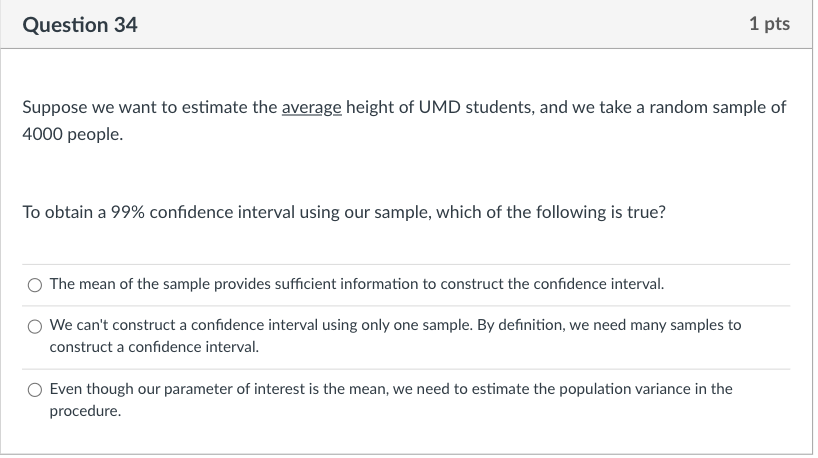
Task: Choose the radio button for "We can't construct" answer
Action: point(35,327)
